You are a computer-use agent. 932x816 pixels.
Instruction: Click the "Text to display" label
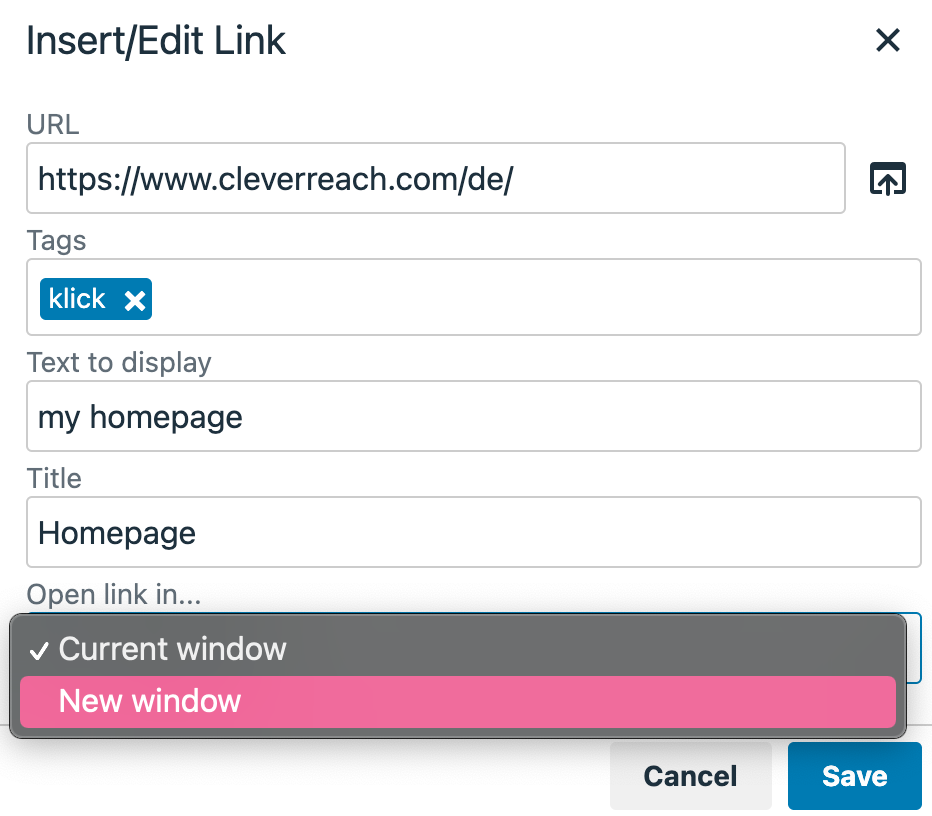click(x=119, y=362)
